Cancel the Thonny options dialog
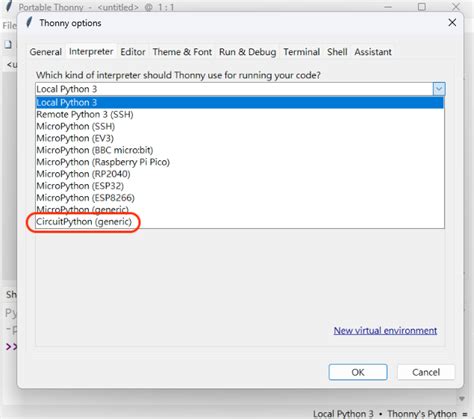474x419 pixels. [426, 372]
